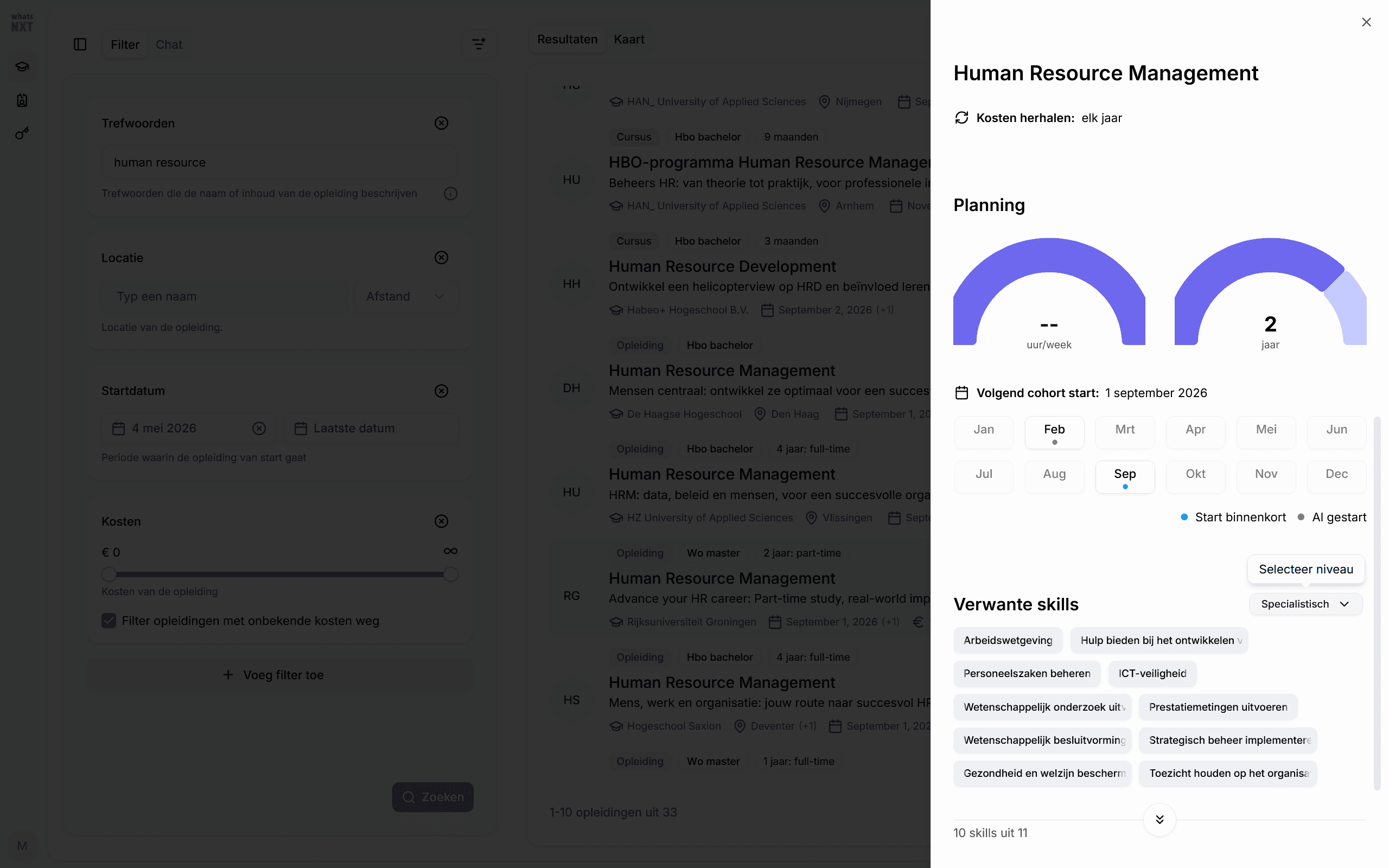Select the Mei month tile
The height and width of the screenshot is (868, 1389).
[1266, 432]
